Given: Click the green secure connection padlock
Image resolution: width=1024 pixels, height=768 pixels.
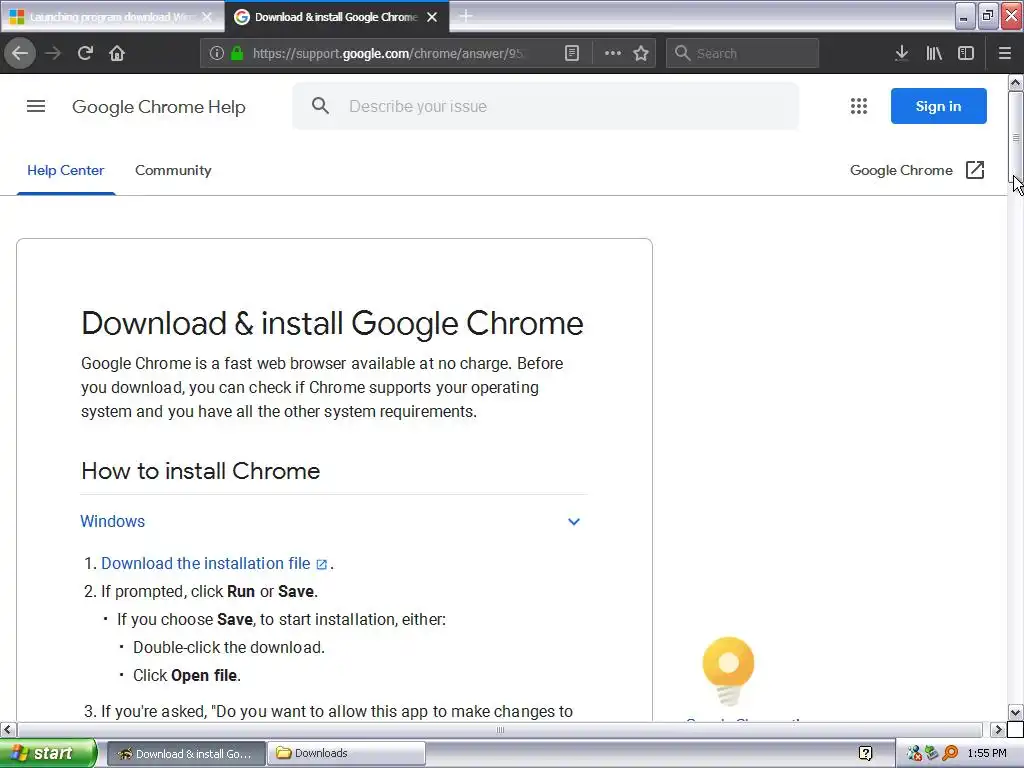Looking at the screenshot, I should click(x=237, y=53).
